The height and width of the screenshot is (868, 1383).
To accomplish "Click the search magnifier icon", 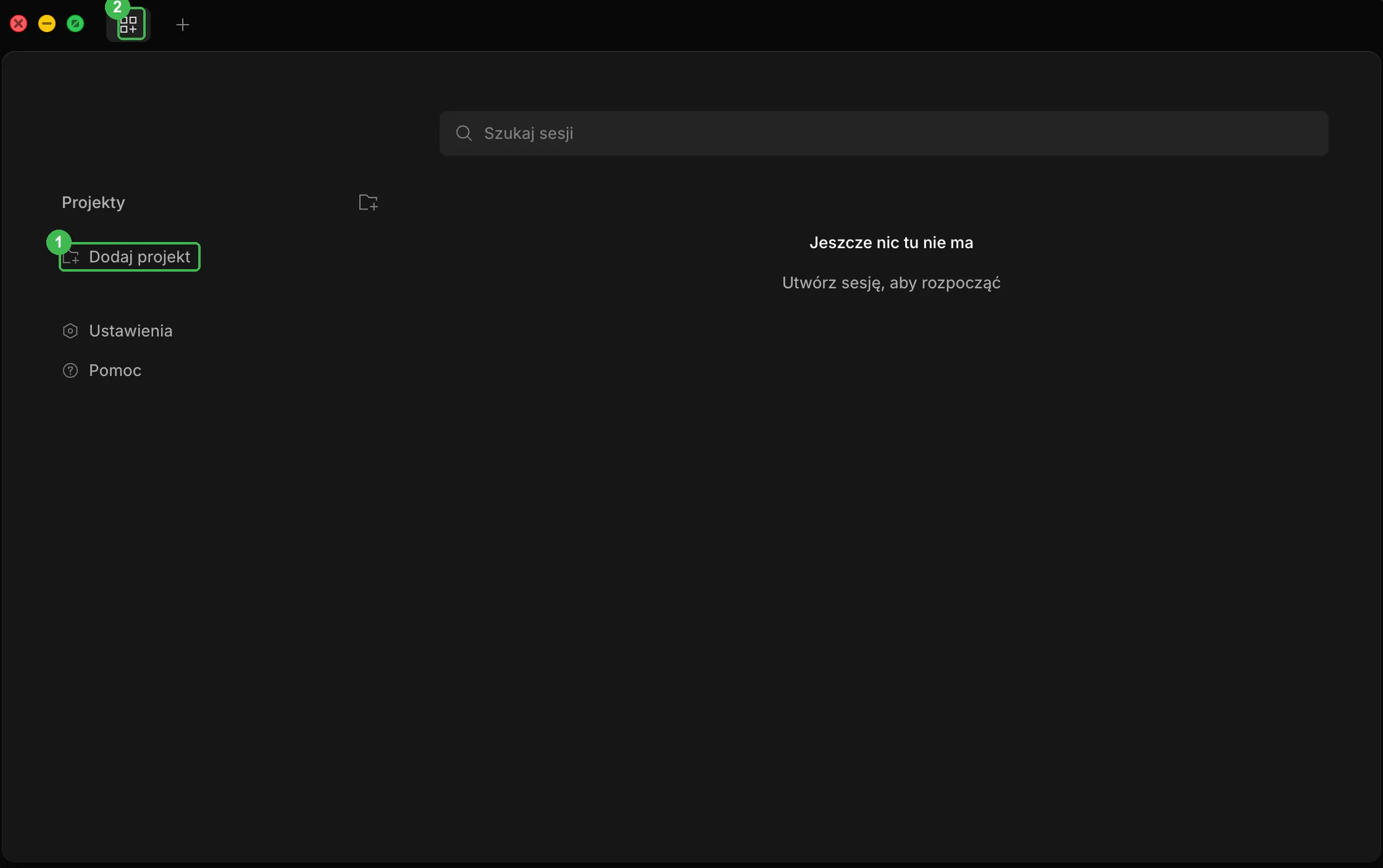I will [464, 133].
